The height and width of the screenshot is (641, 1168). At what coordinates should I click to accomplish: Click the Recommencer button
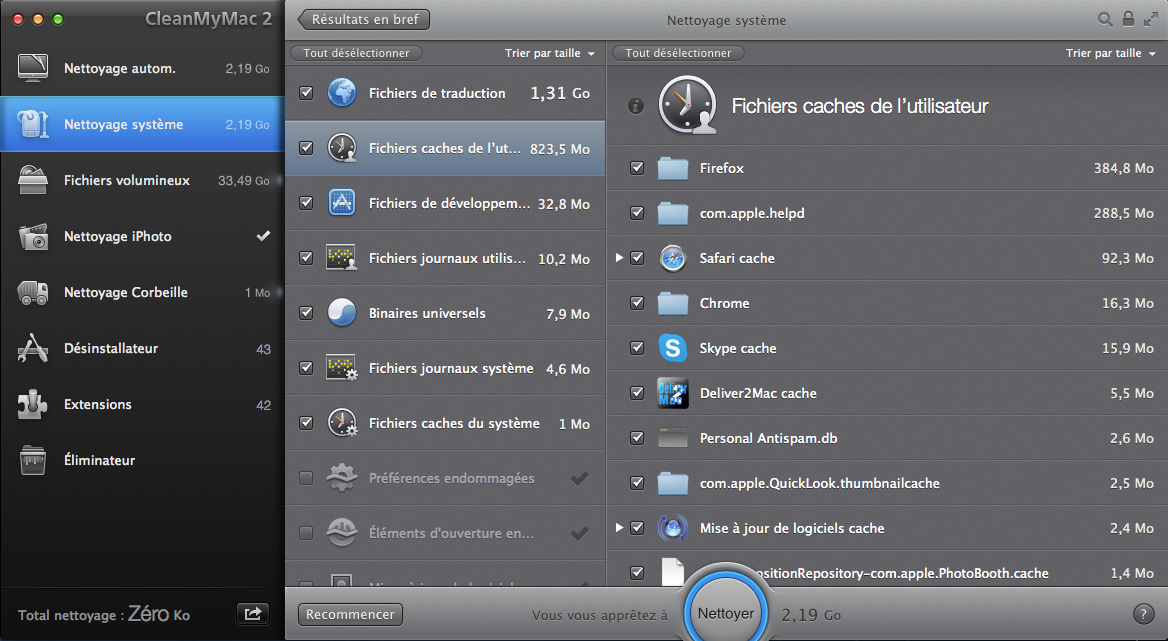350,614
